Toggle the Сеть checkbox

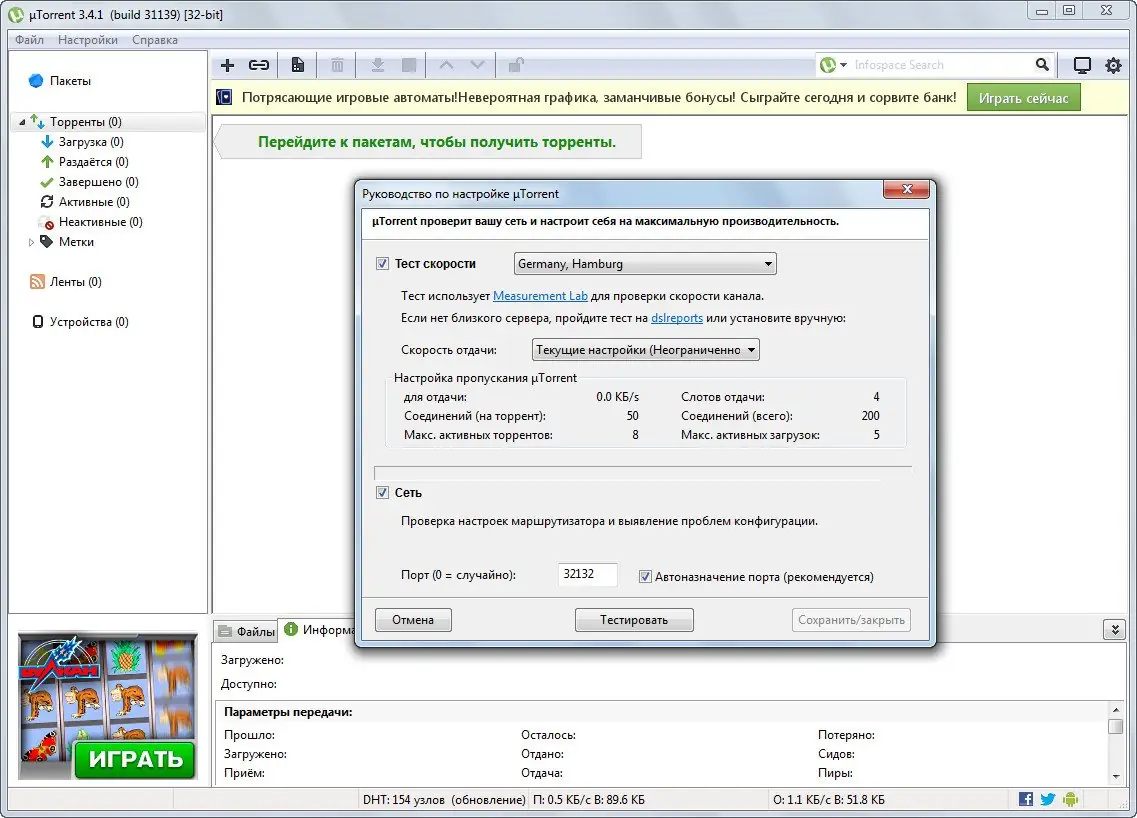[382, 493]
